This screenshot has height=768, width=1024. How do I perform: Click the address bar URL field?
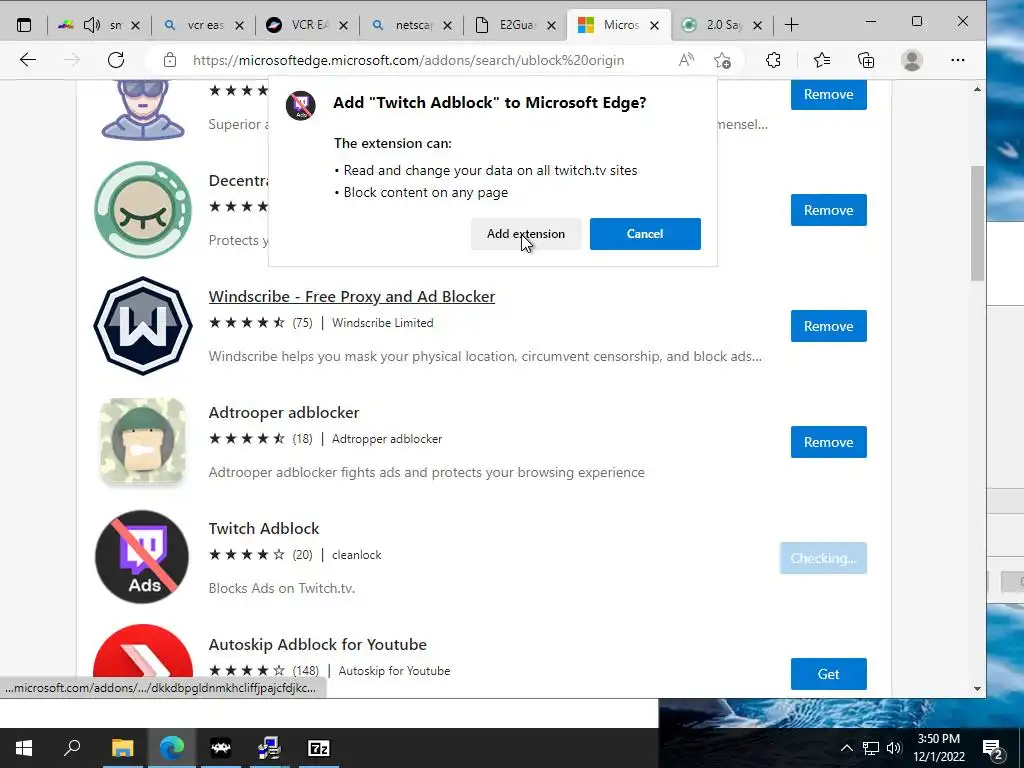(x=408, y=60)
